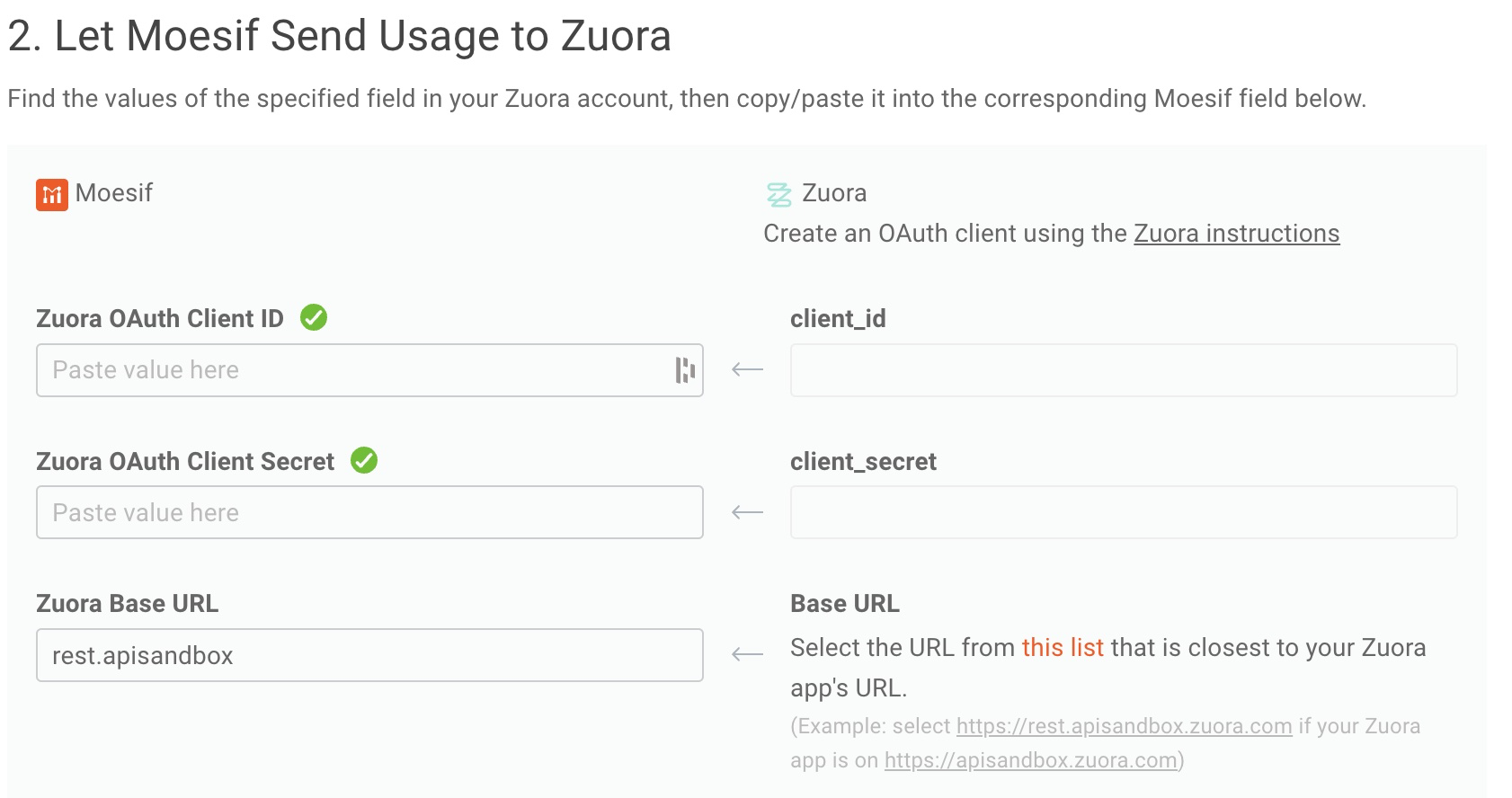Click the arrow icon next to client_secret
Image resolution: width=1512 pixels, height=798 pixels.
tap(747, 512)
